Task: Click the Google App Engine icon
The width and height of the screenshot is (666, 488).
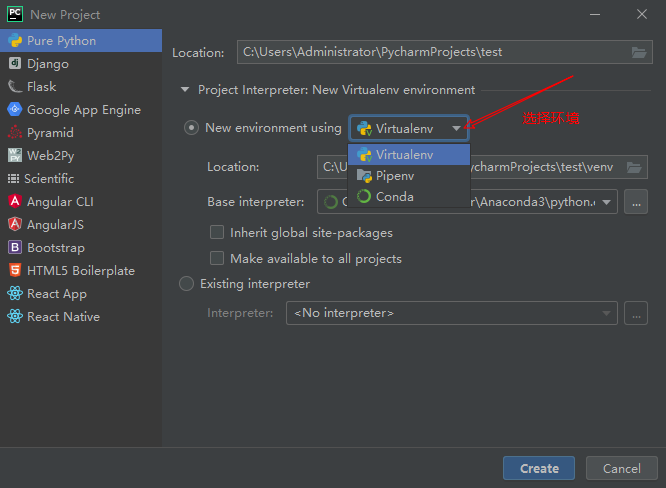Action: coord(15,109)
